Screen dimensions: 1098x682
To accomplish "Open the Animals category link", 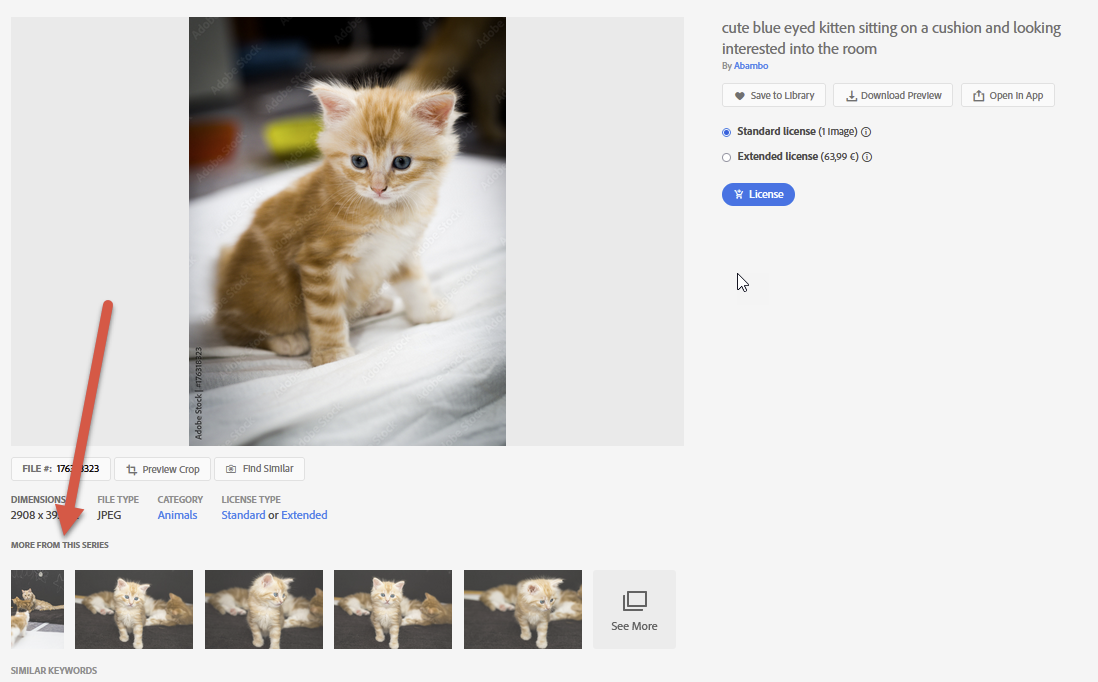I will (177, 515).
